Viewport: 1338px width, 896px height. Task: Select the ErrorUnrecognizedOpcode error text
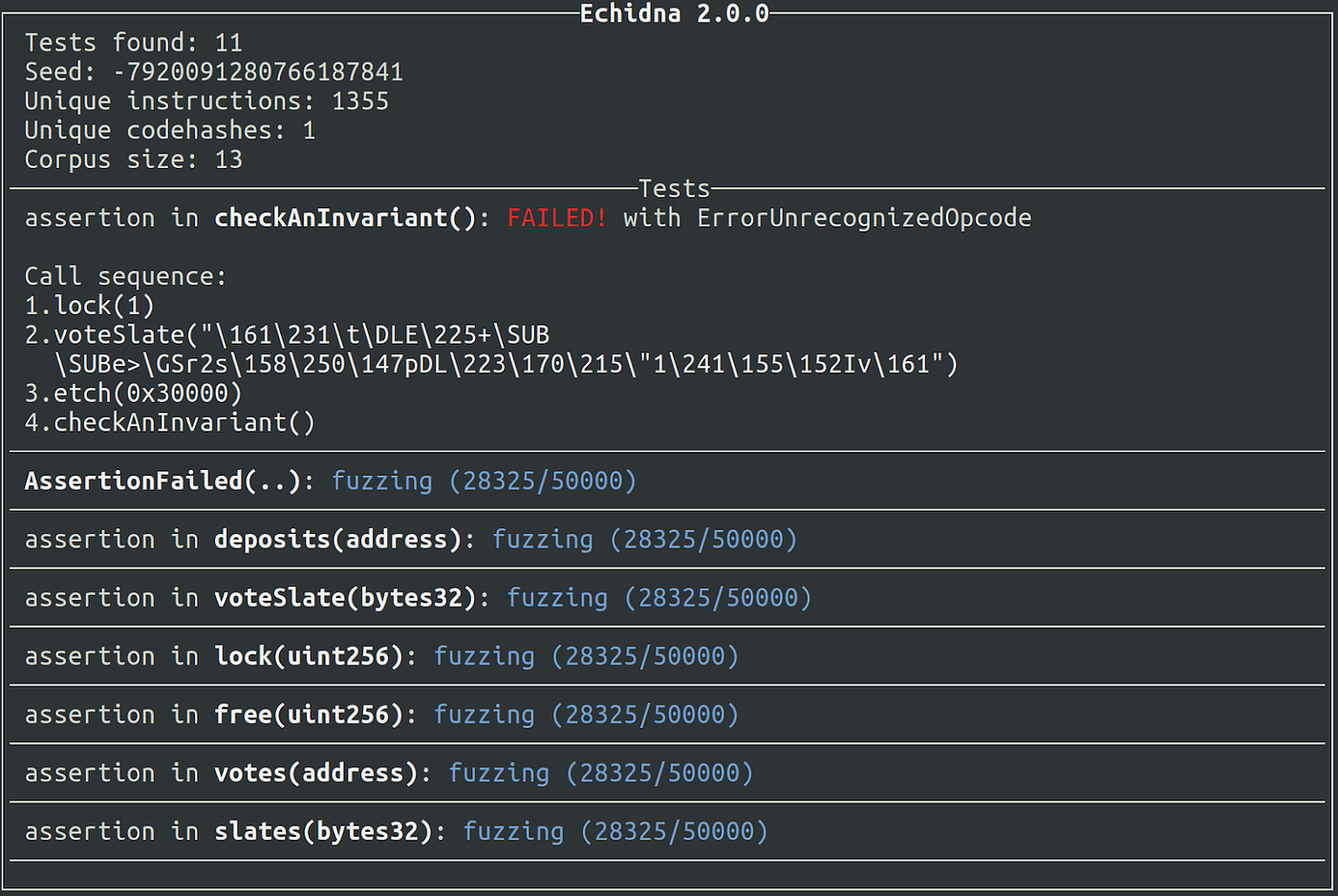click(x=864, y=218)
